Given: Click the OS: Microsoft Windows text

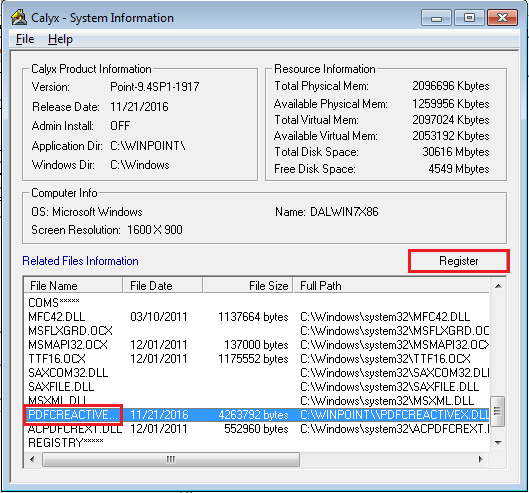Looking at the screenshot, I should (87, 212).
